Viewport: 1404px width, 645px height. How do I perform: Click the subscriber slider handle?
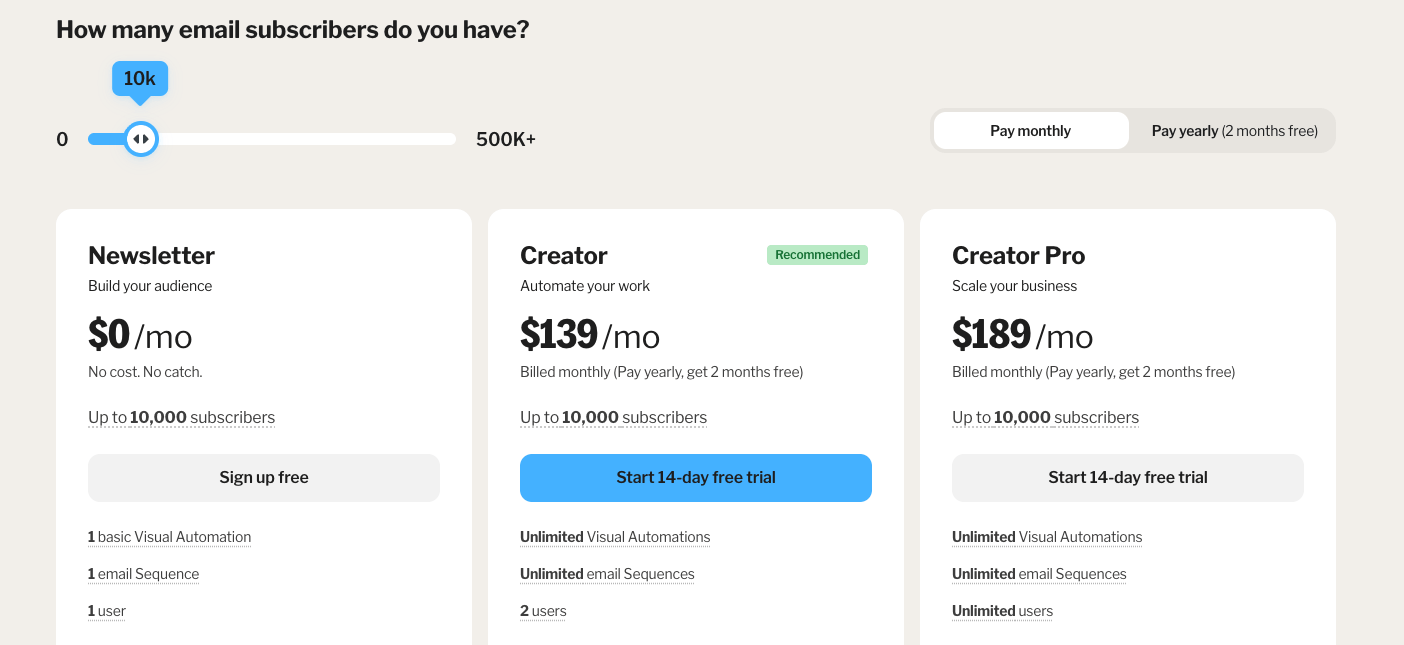click(141, 139)
